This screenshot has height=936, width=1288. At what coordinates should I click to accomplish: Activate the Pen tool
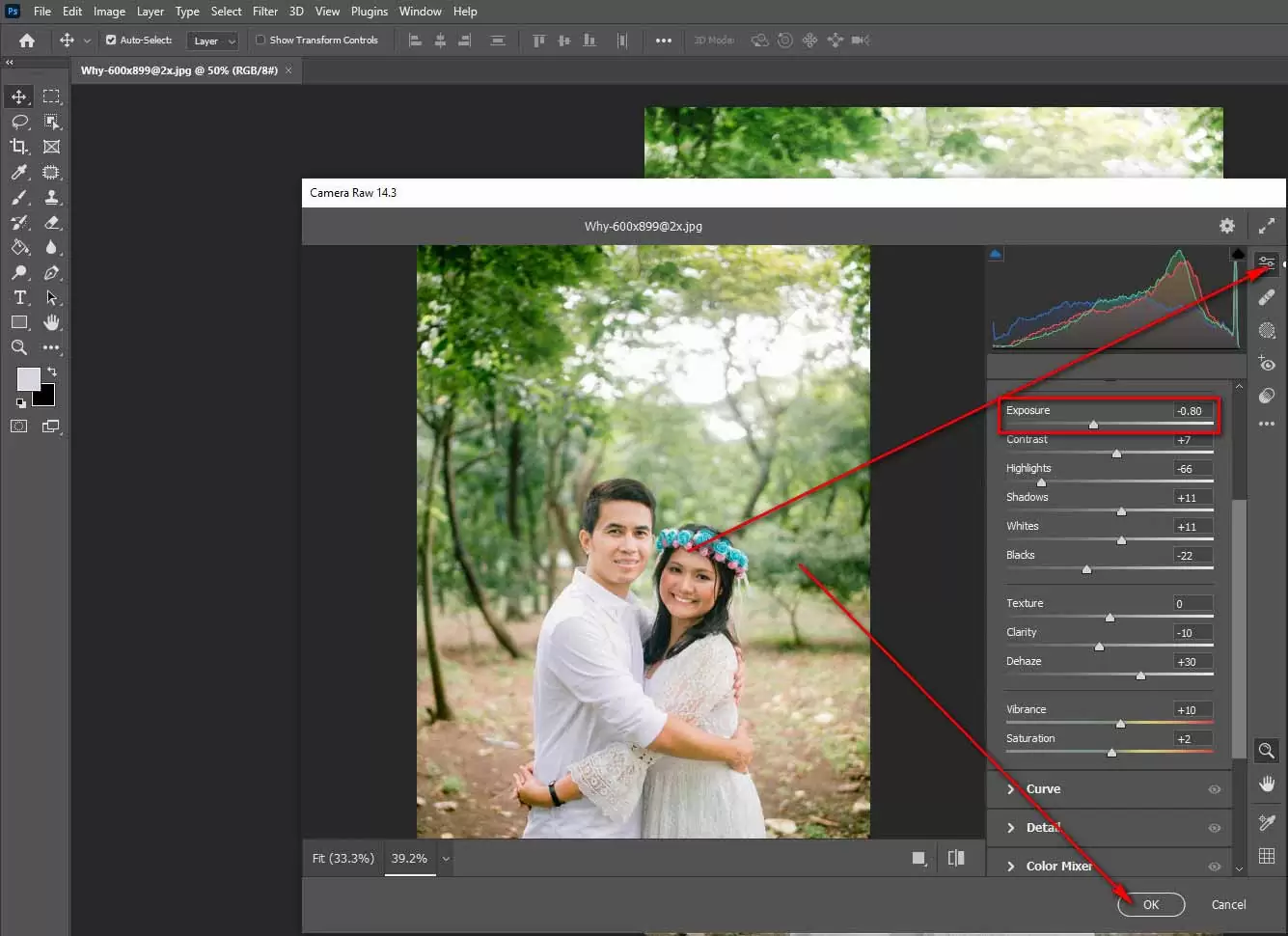pos(51,272)
